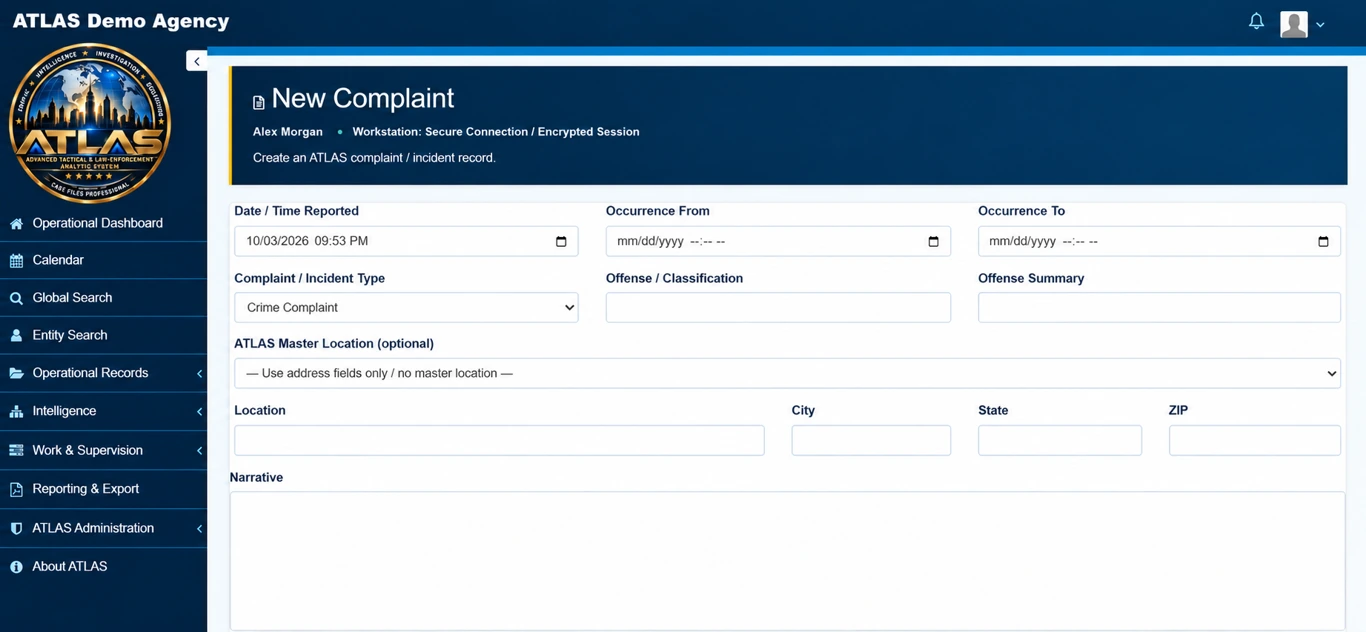
Task: Focus the Offense Summary field
Action: coord(1159,307)
